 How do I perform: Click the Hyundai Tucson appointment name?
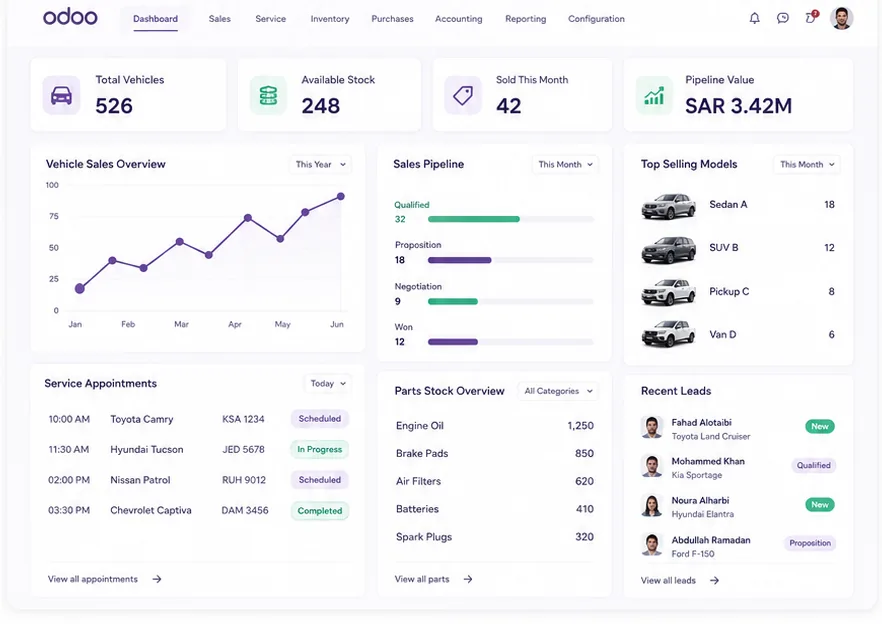click(x=147, y=450)
